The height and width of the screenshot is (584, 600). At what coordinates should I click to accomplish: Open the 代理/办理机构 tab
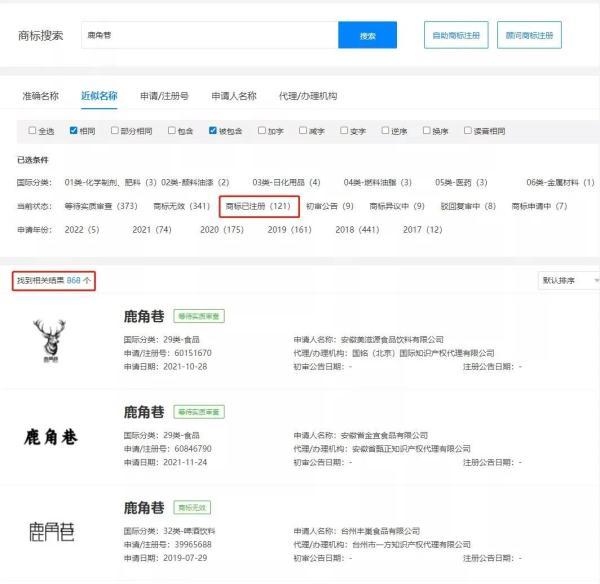tap(308, 96)
